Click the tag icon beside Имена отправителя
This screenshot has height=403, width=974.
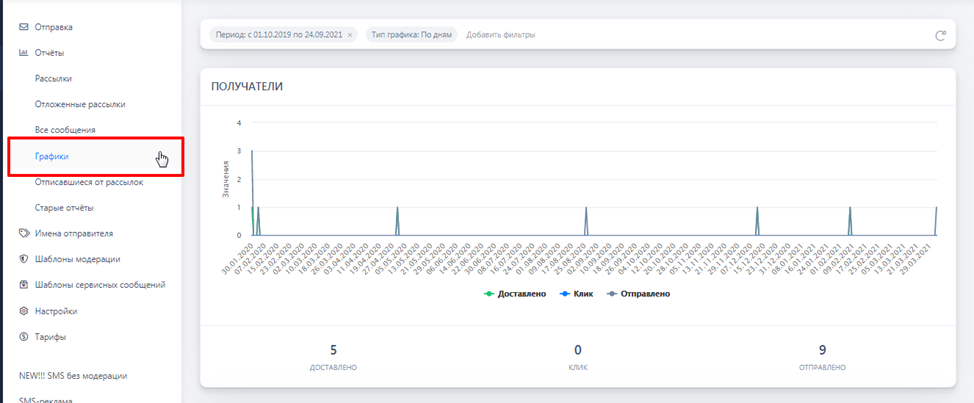tap(24, 233)
